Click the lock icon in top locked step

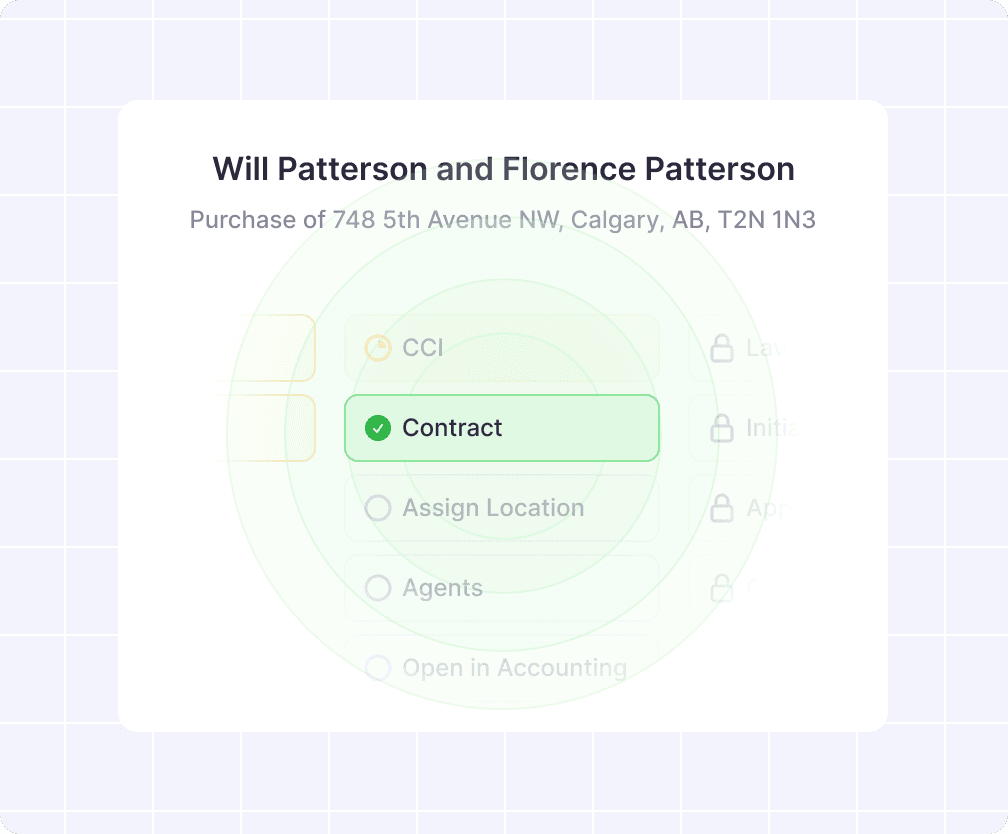click(x=721, y=348)
